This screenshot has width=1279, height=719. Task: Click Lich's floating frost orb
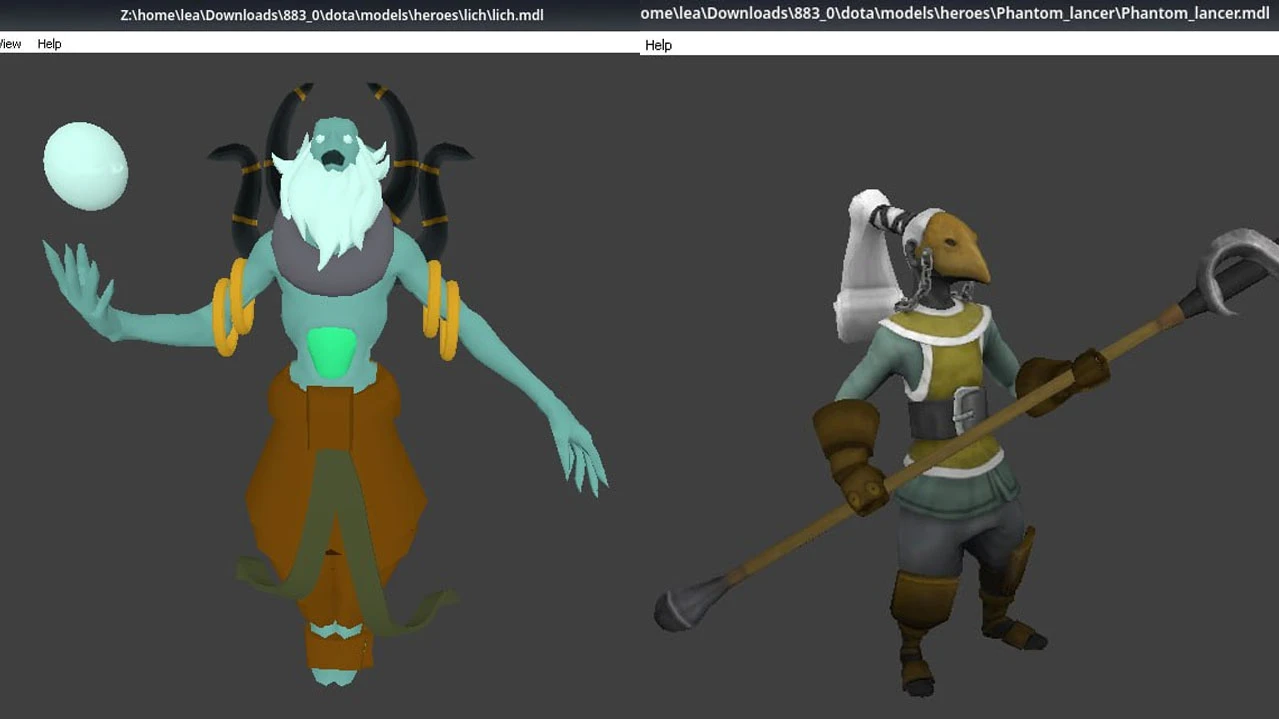coord(85,166)
